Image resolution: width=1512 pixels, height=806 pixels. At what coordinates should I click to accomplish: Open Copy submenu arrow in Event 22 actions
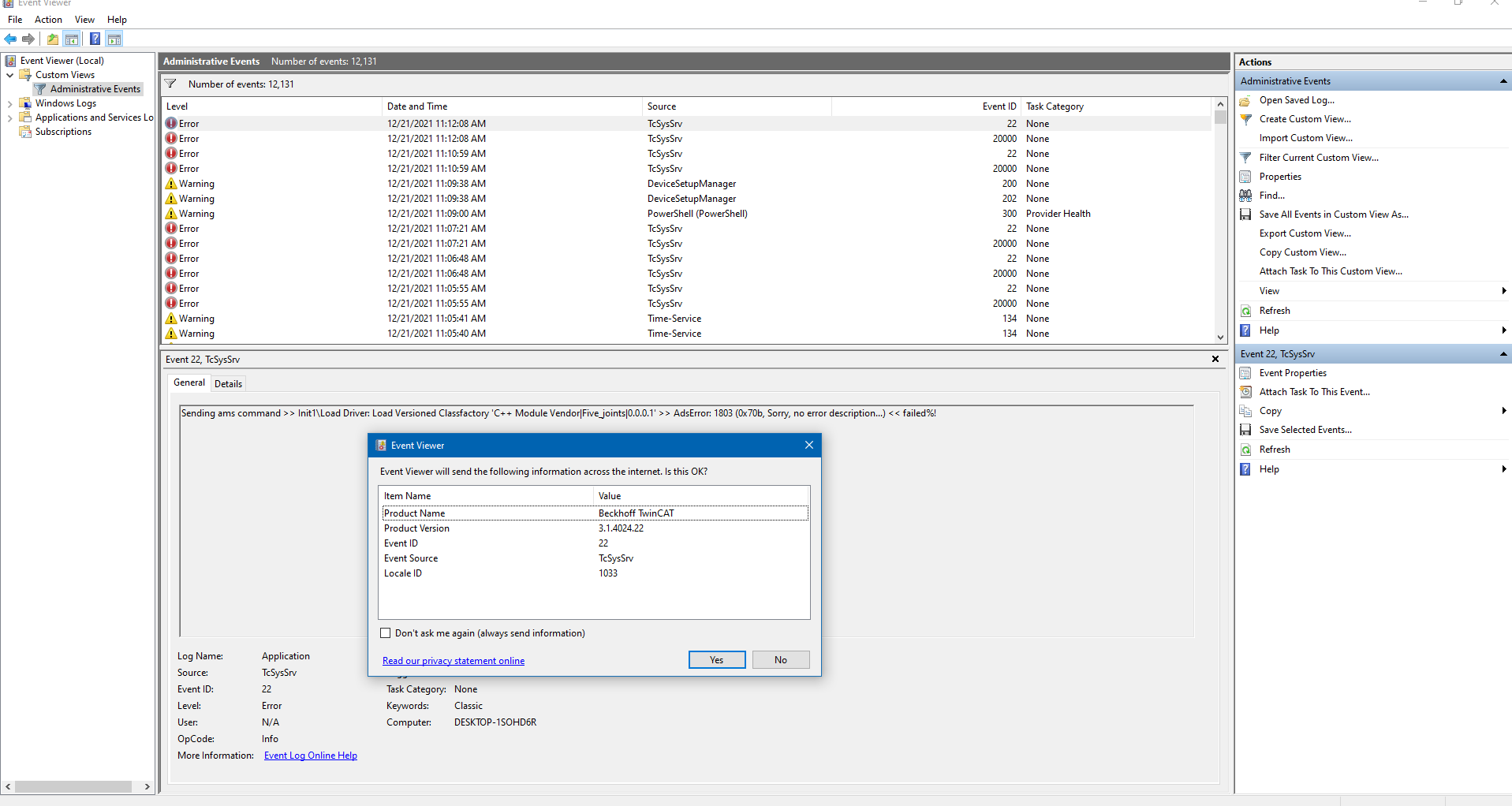coord(1504,411)
